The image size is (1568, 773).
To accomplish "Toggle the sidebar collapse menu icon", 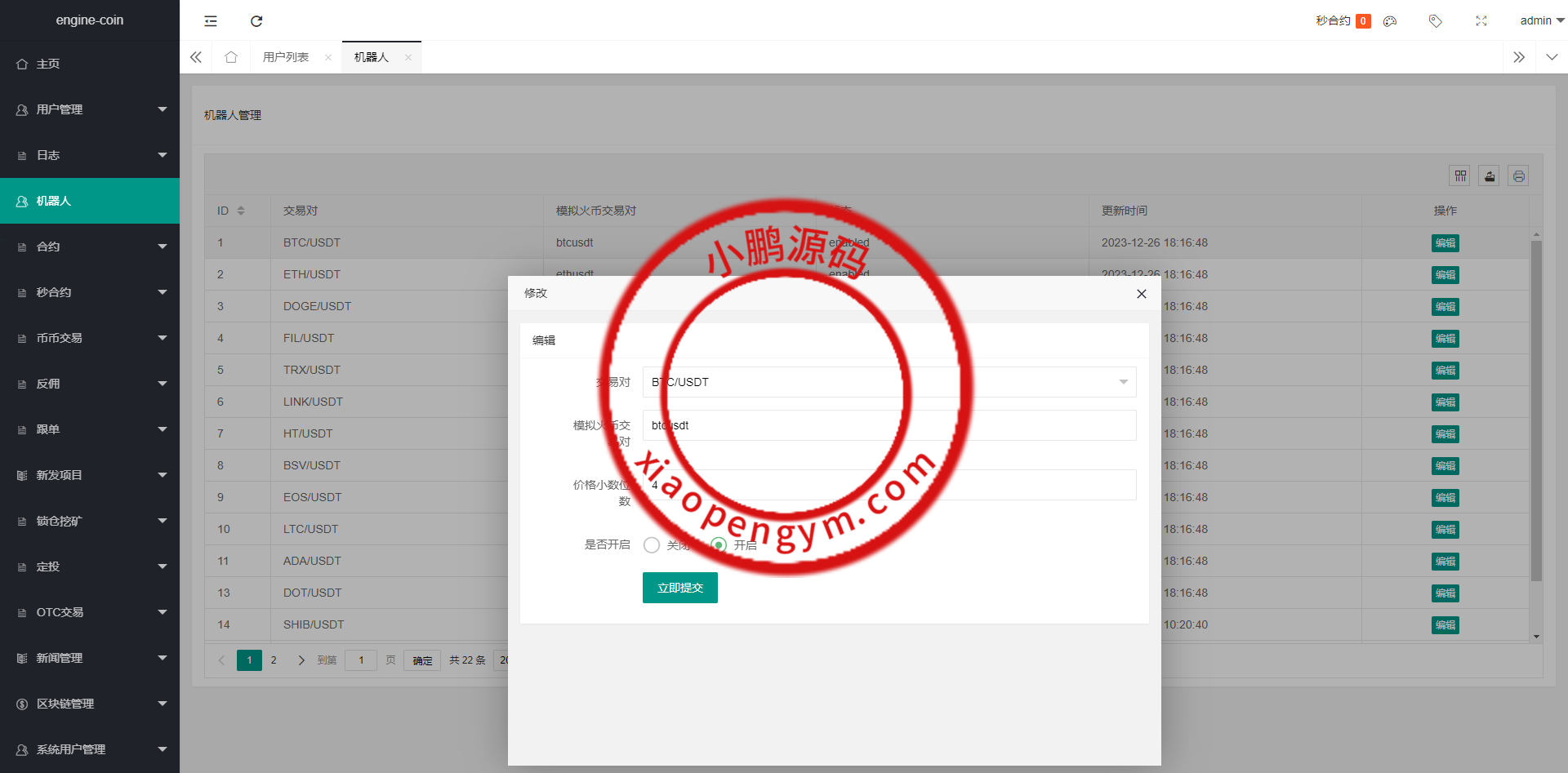I will [x=211, y=21].
